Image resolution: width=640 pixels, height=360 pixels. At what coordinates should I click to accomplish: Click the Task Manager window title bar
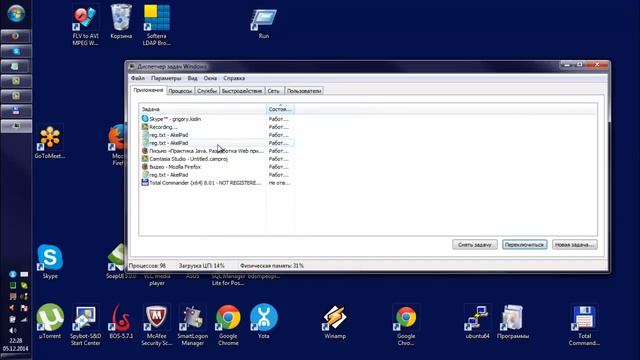(x=343, y=66)
